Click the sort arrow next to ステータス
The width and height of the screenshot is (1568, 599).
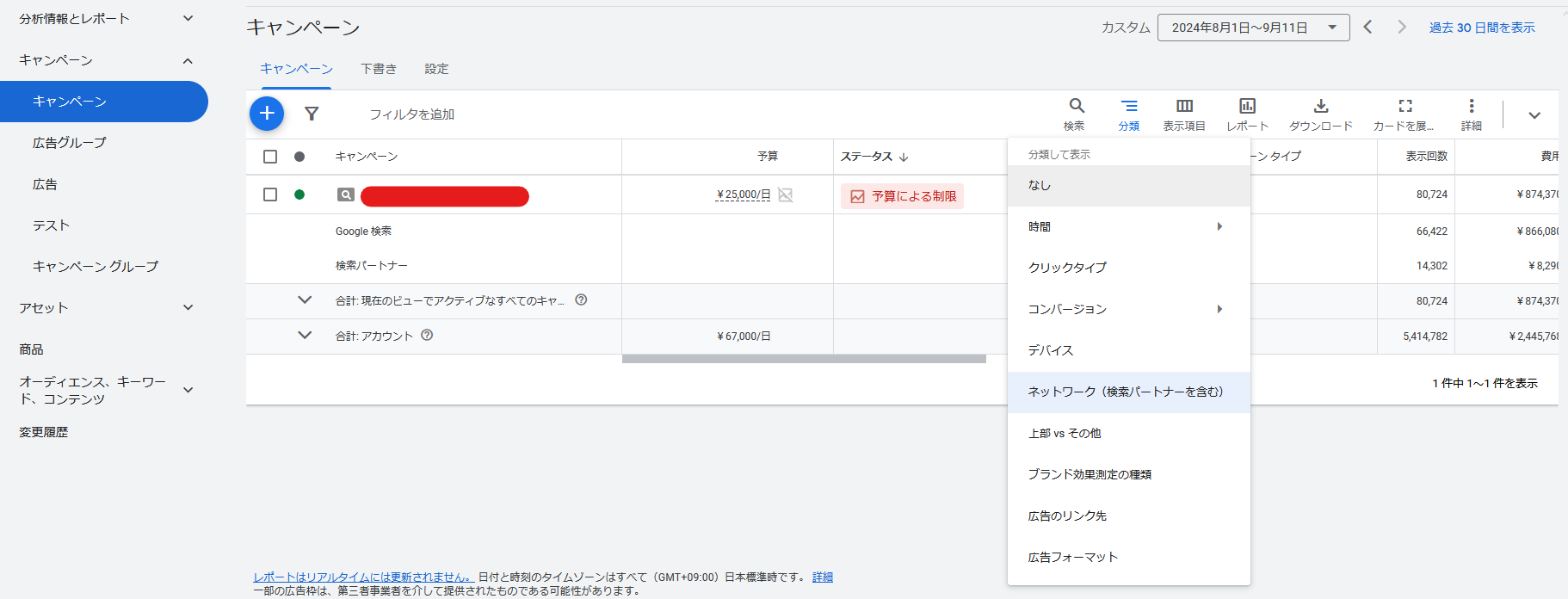904,157
